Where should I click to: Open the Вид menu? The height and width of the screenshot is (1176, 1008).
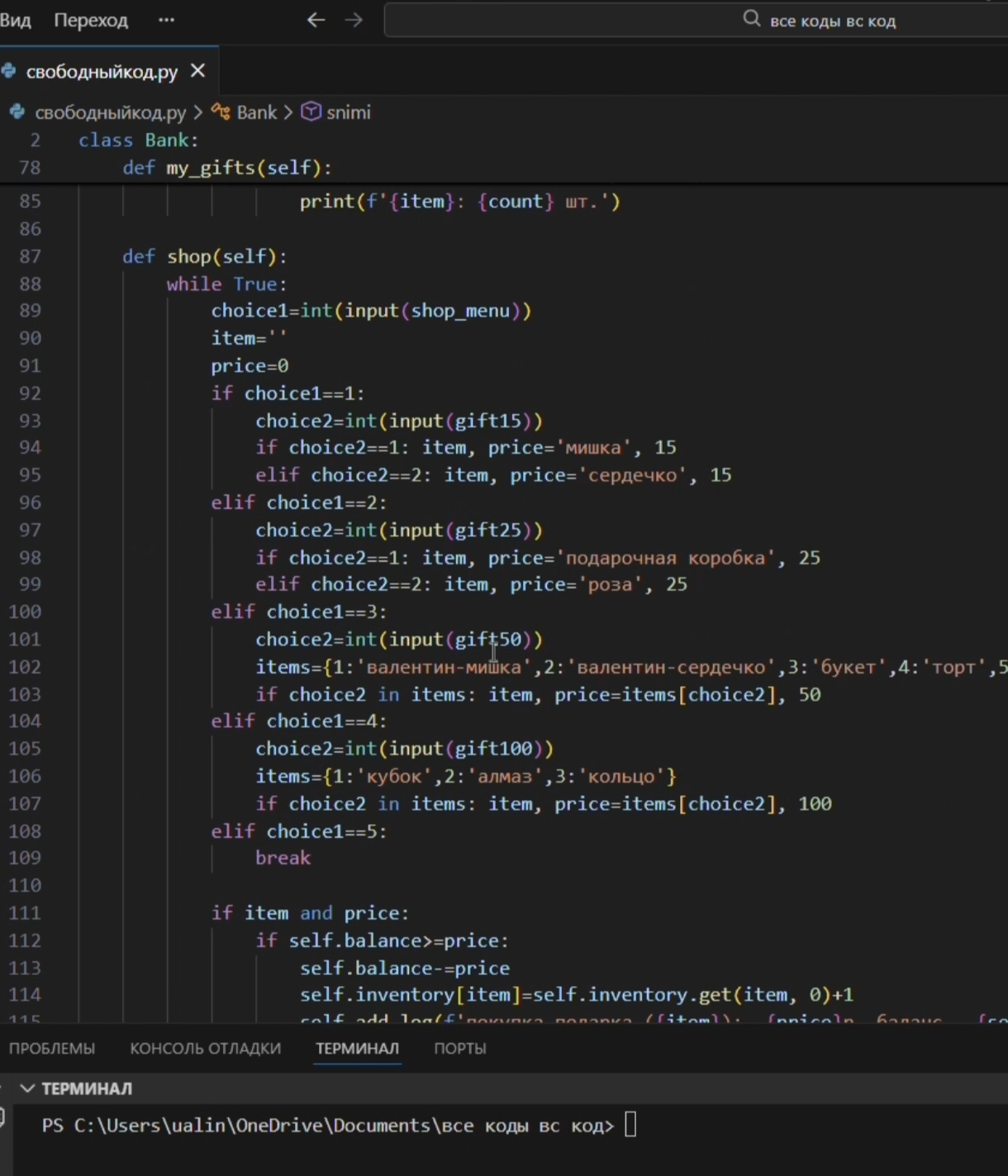15,20
